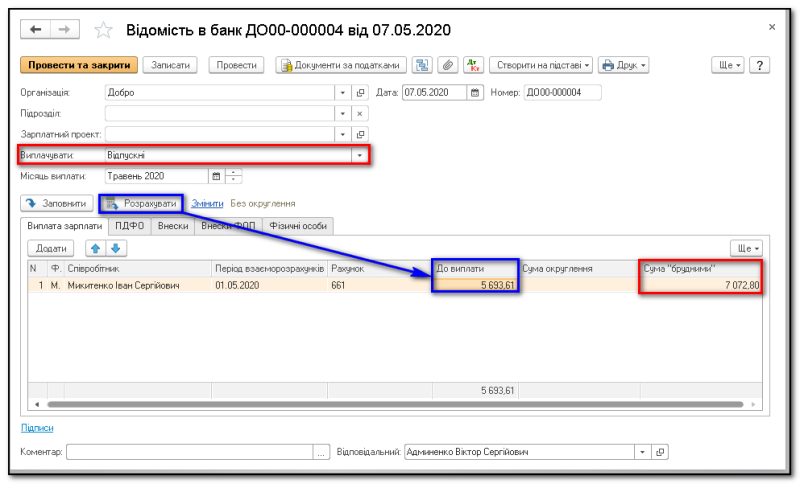This screenshot has width=800, height=484.
Task: Expand the Виплачувати dropdown arrow
Action: point(360,155)
